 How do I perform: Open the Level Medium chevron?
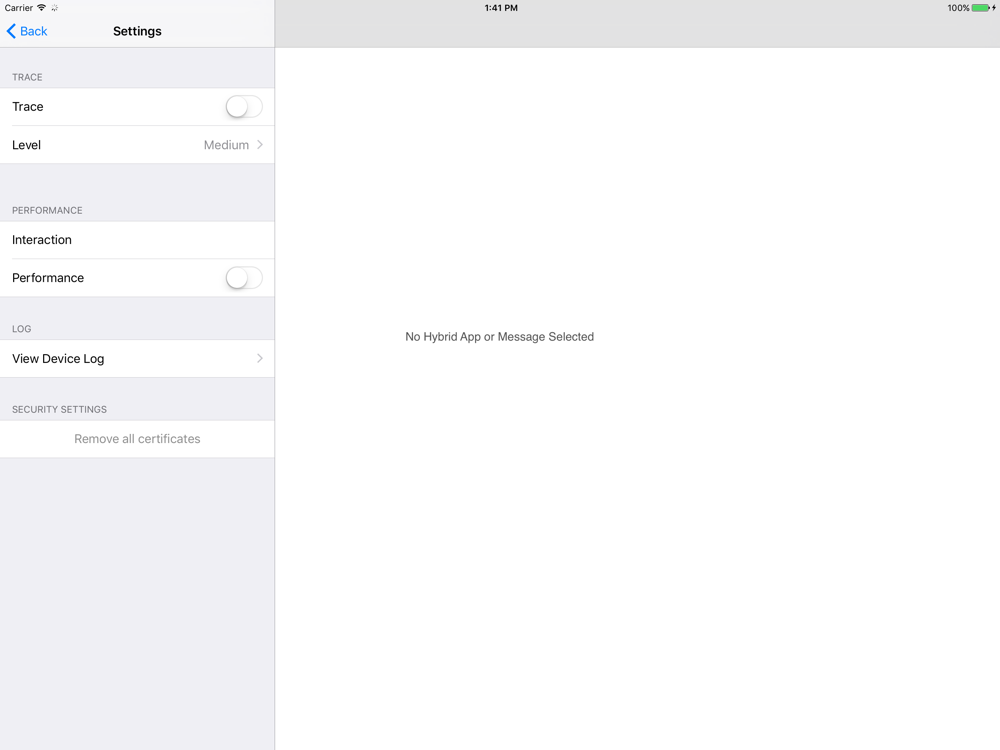point(260,145)
